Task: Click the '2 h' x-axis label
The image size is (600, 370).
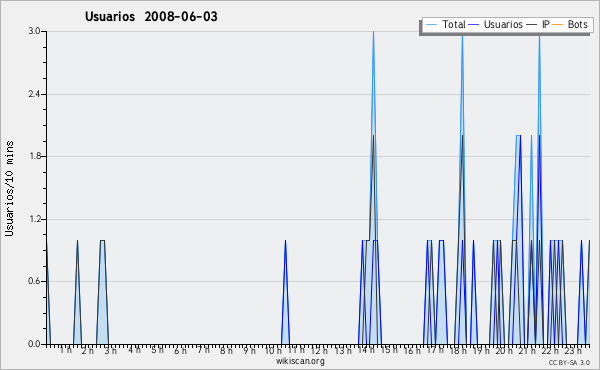Action: click(88, 350)
